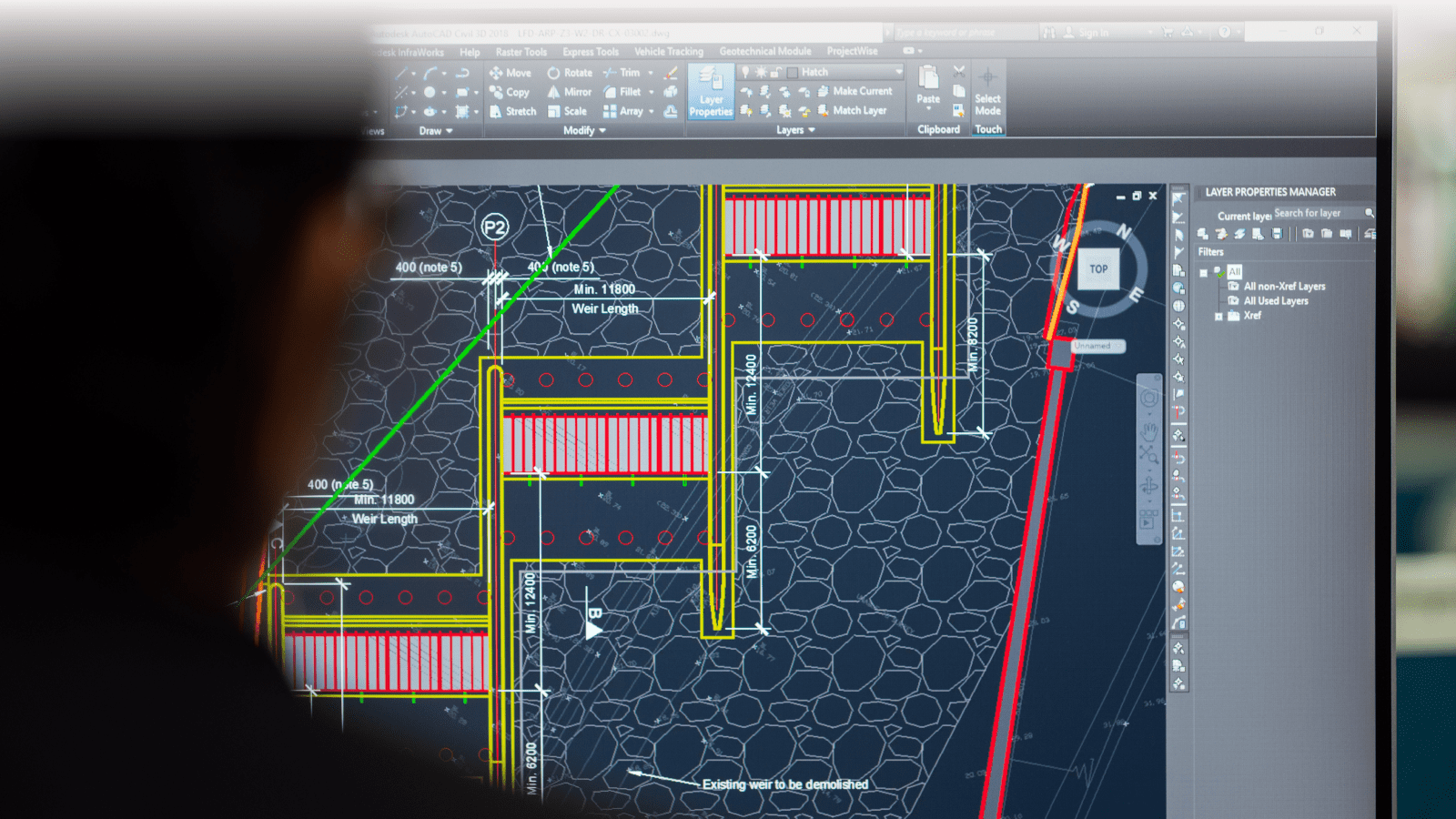This screenshot has height=819, width=1456.
Task: Click the Erase icon next to Trim
Action: [671, 73]
